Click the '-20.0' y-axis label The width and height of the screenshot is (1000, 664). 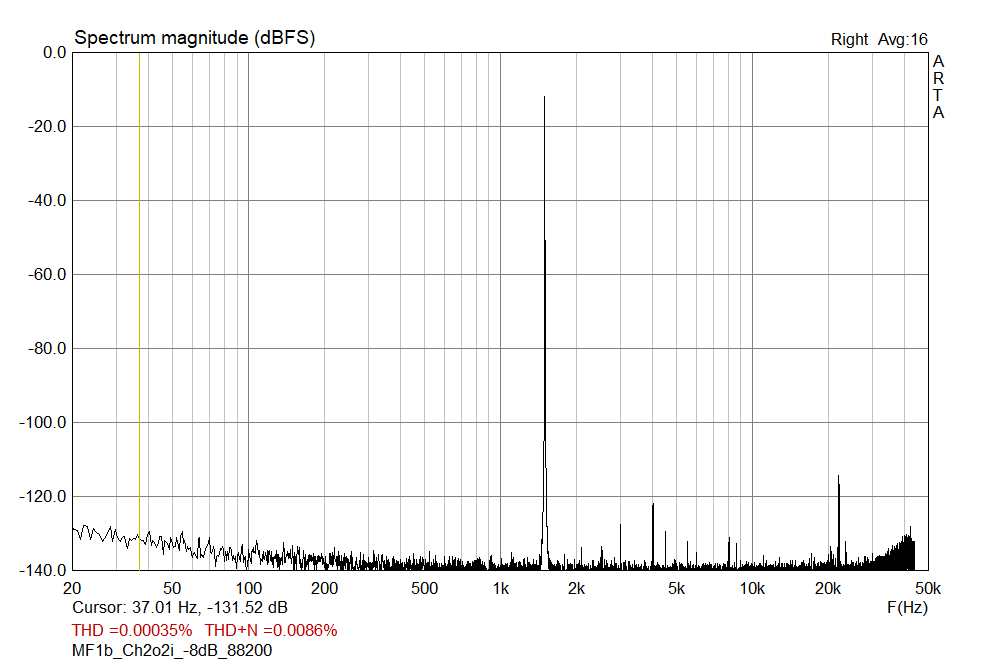tap(47, 127)
